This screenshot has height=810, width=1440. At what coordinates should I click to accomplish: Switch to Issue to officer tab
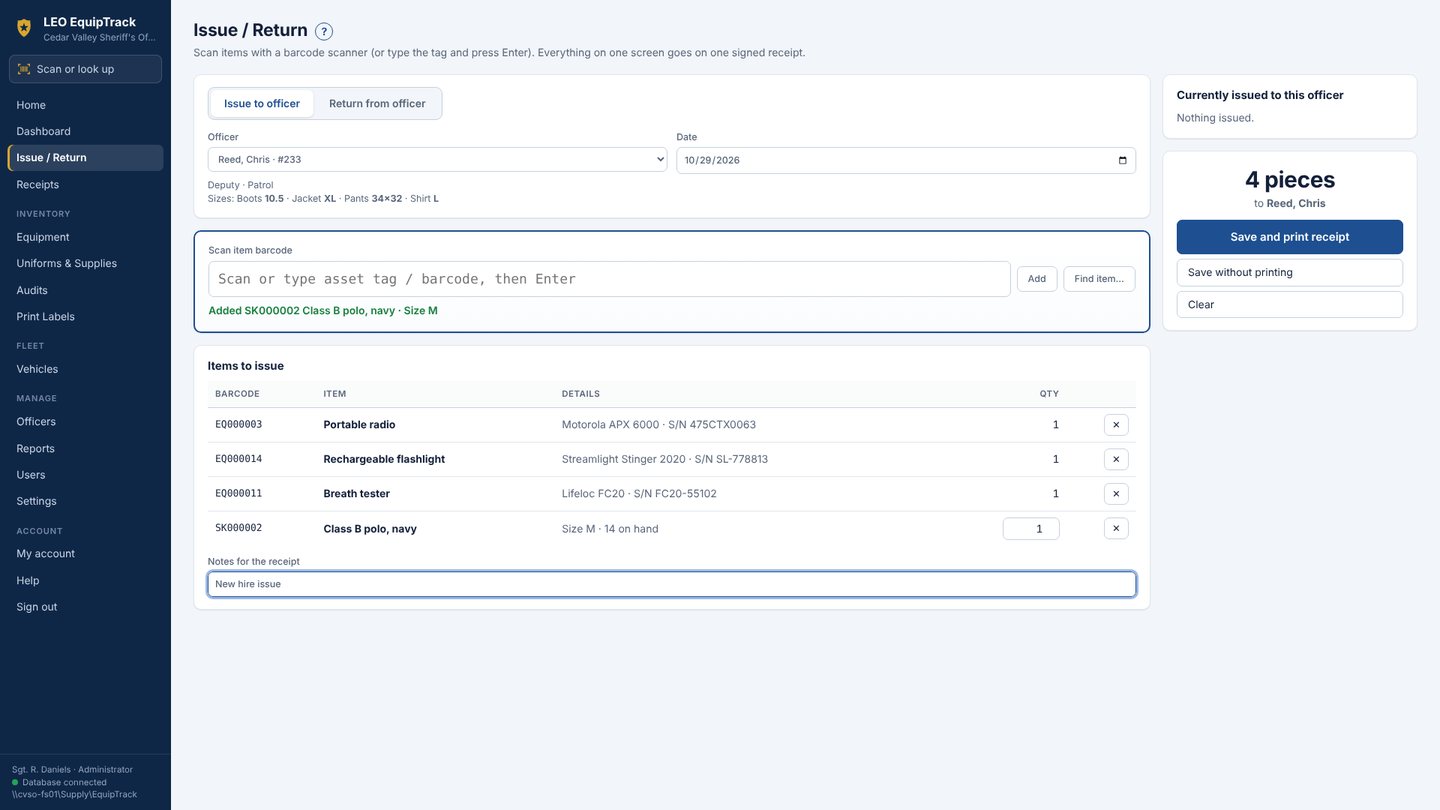pyautogui.click(x=262, y=103)
